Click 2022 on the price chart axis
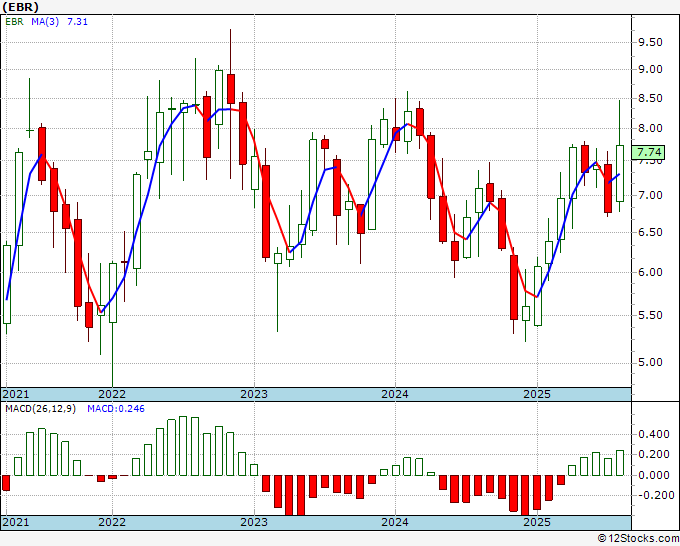The height and width of the screenshot is (546, 680). point(112,394)
